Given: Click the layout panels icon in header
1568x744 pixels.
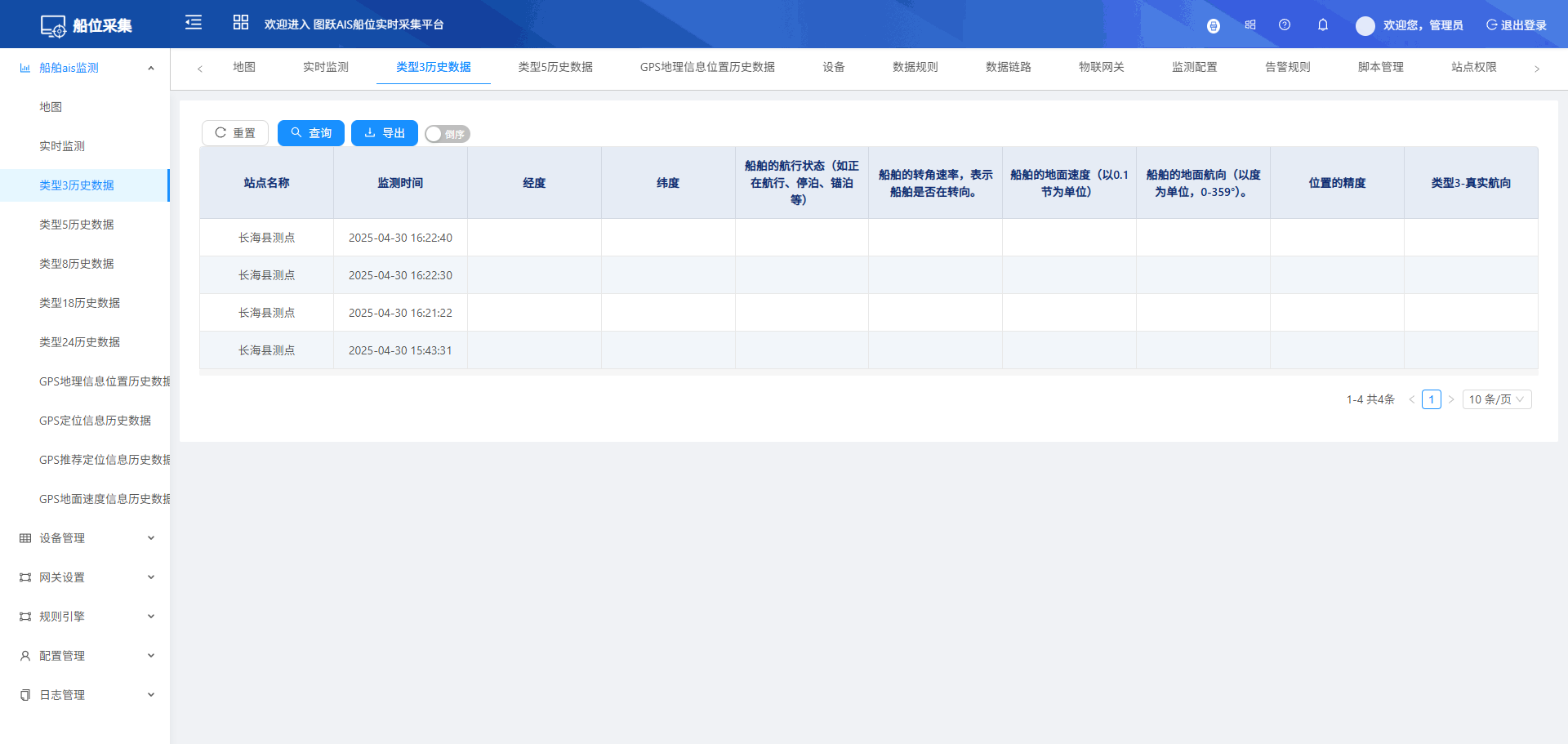Looking at the screenshot, I should pos(1250,25).
